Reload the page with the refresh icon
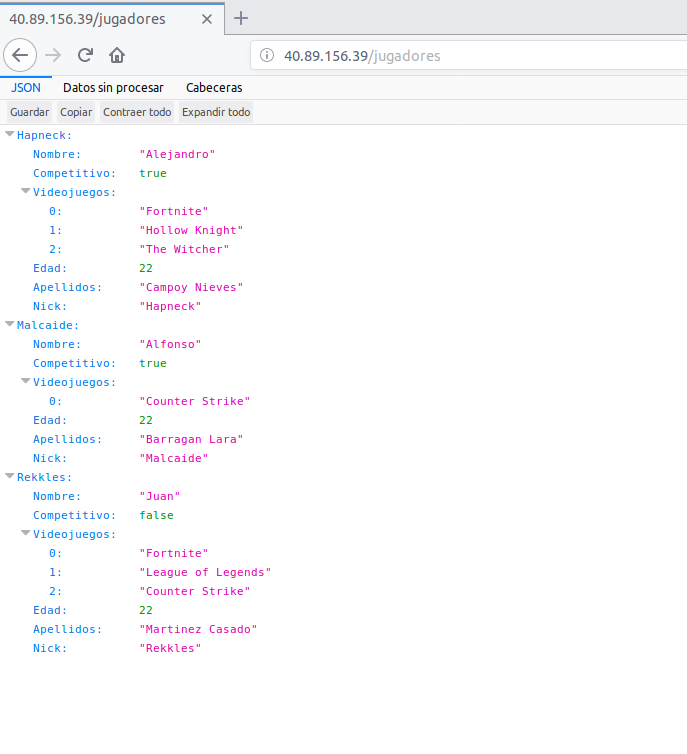 [x=85, y=55]
